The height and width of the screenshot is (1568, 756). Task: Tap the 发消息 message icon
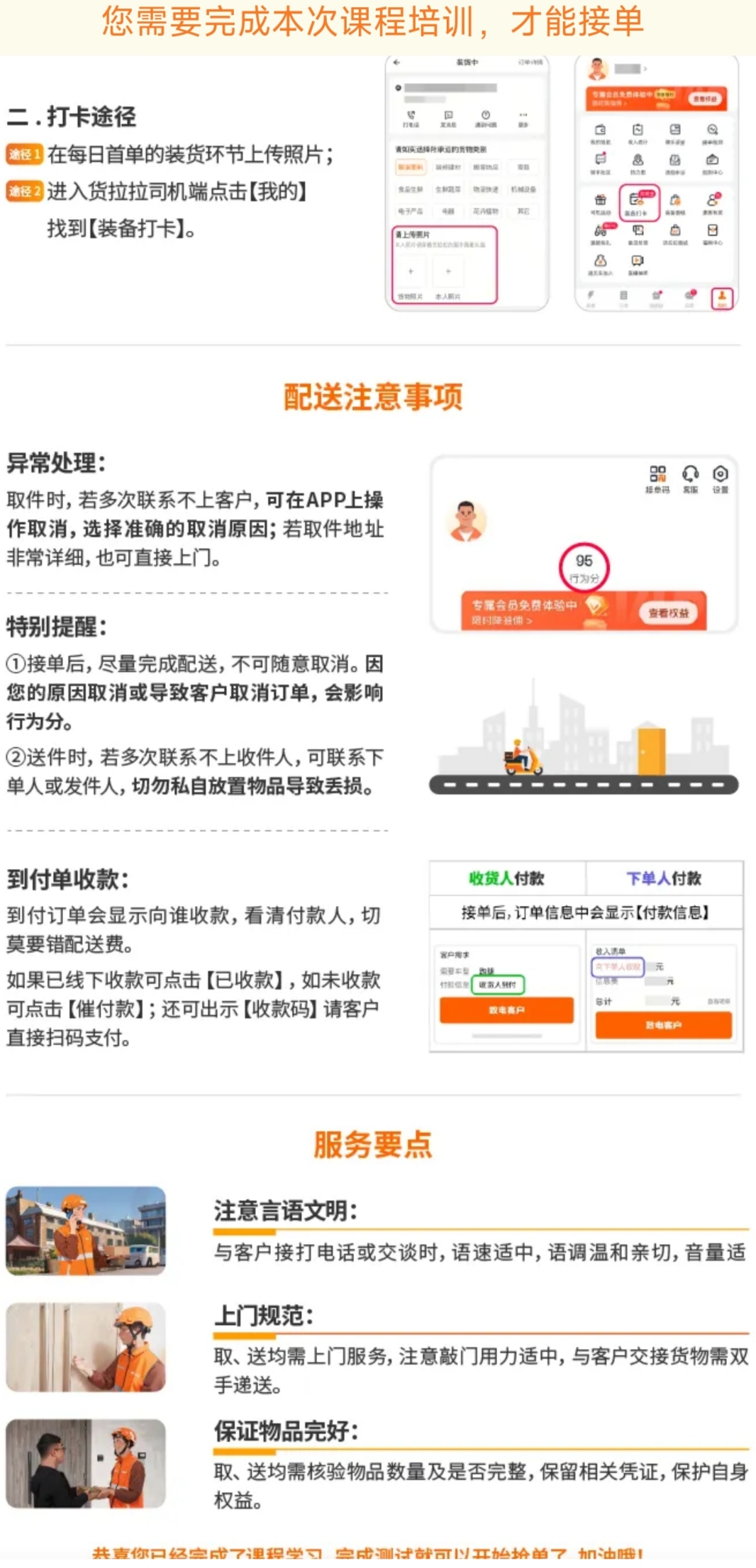click(448, 118)
